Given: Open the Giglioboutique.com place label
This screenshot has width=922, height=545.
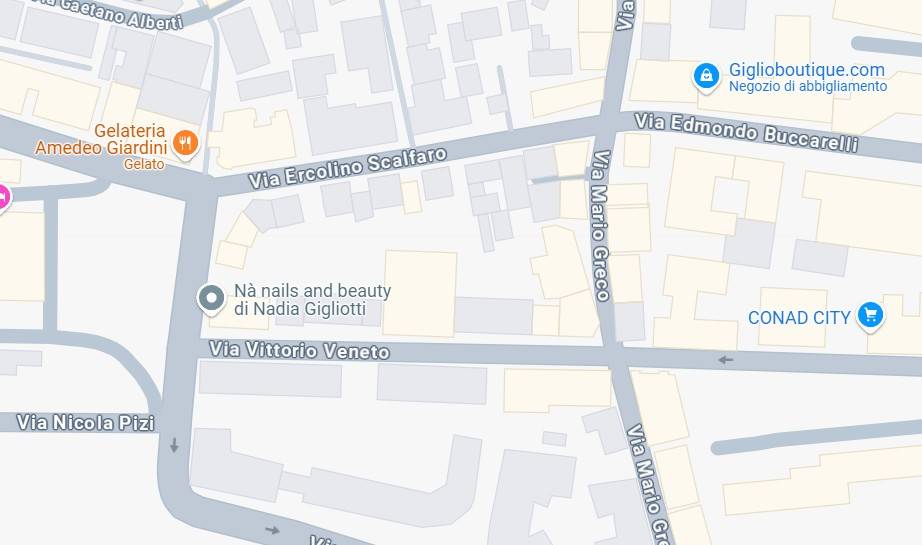Looking at the screenshot, I should [807, 70].
